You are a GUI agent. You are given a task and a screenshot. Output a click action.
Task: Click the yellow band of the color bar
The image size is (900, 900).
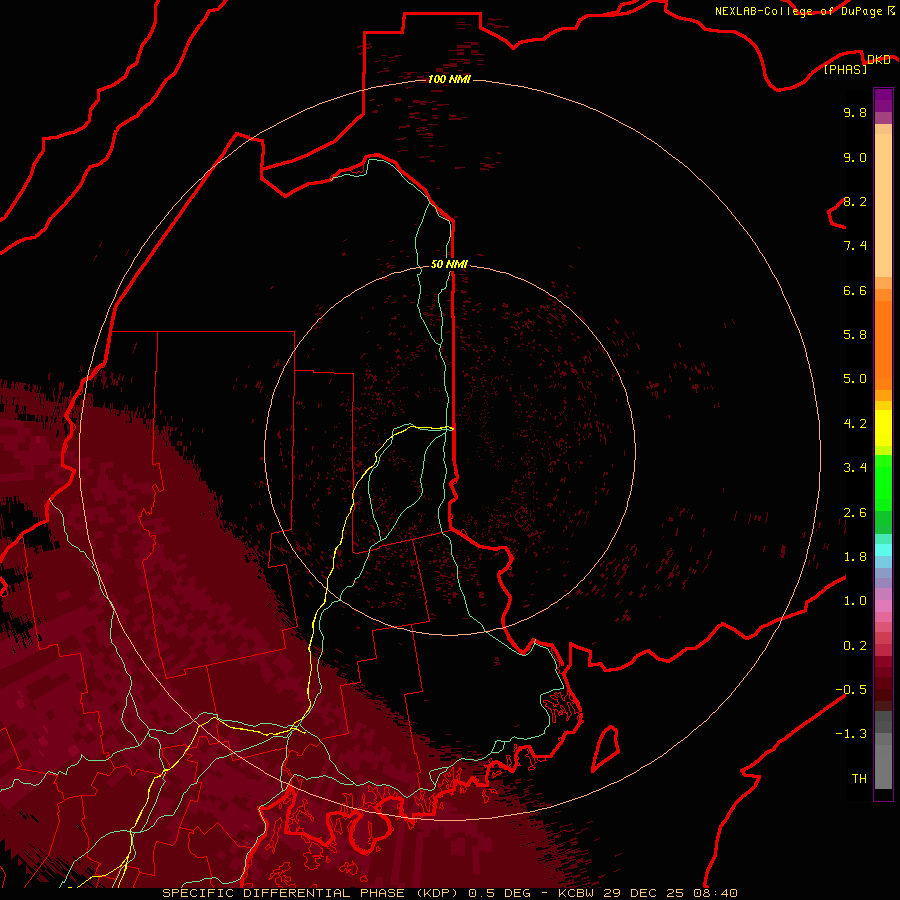pyautogui.click(x=883, y=428)
